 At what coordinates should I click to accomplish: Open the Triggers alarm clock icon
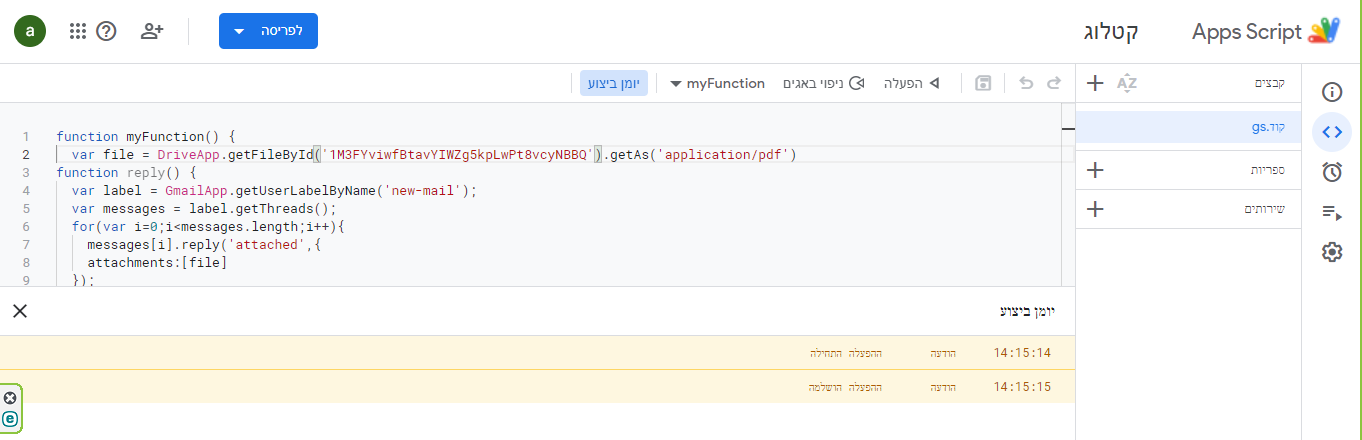tap(1331, 172)
